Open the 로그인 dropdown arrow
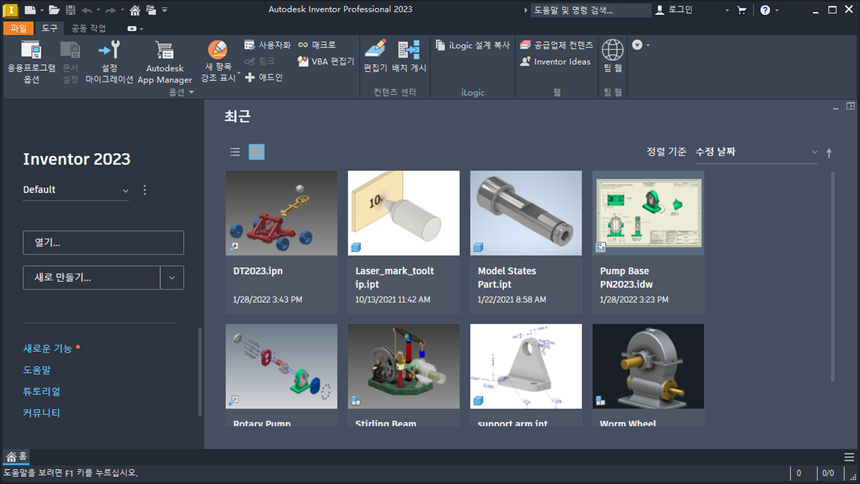 coord(727,10)
